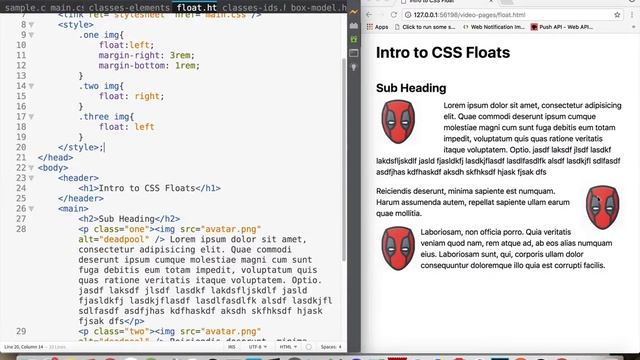This screenshot has height=360, width=640.
Task: Toggle the linting status circle in status bar
Action: tap(309, 347)
